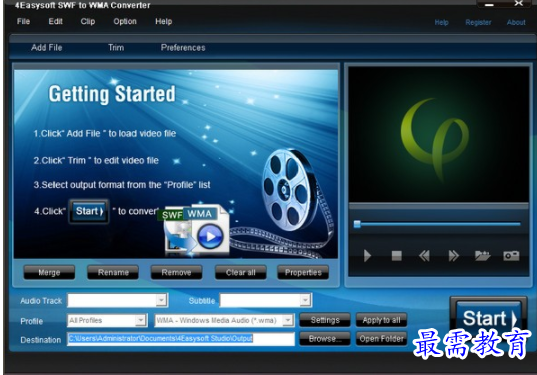Click the Rename button
Screen dimensions: 537x375
pos(113,273)
